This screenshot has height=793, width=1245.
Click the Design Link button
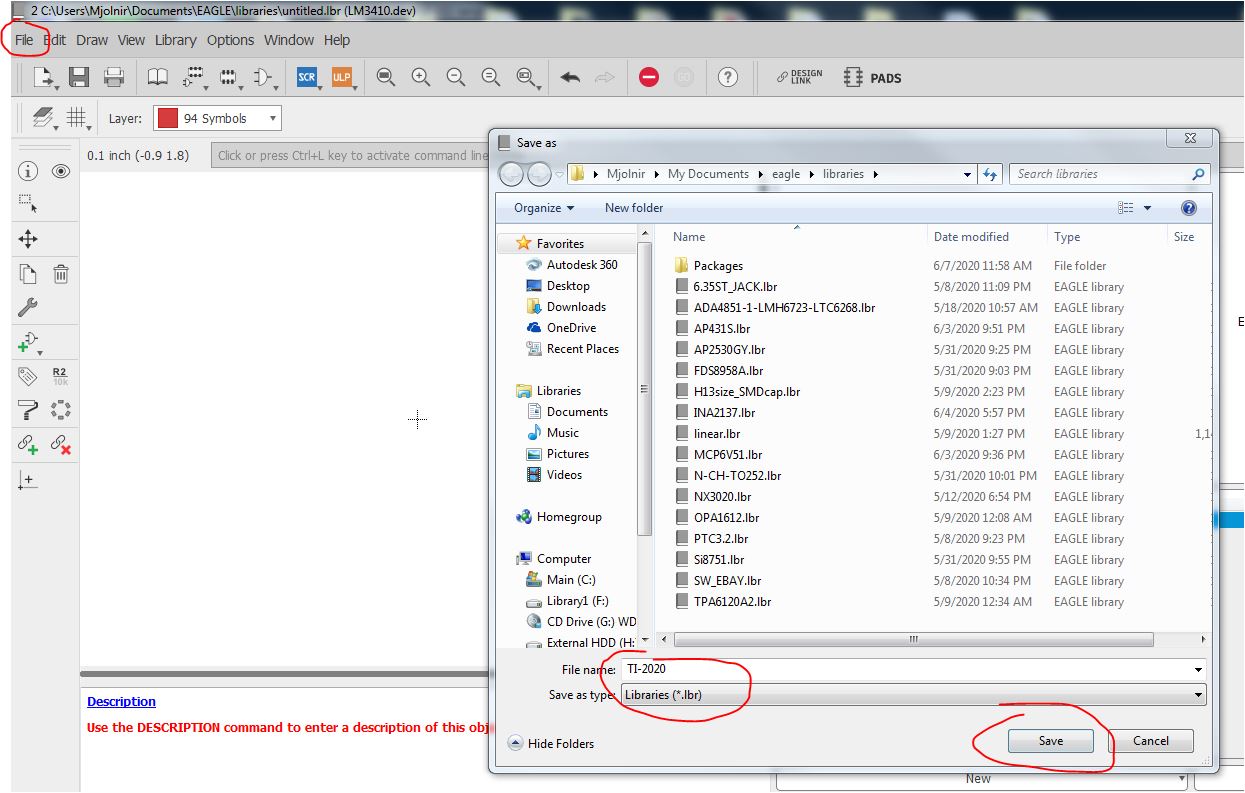point(799,77)
